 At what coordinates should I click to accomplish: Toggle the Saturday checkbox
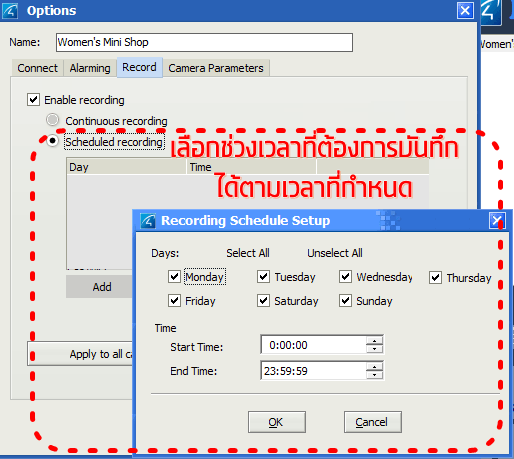pos(263,301)
